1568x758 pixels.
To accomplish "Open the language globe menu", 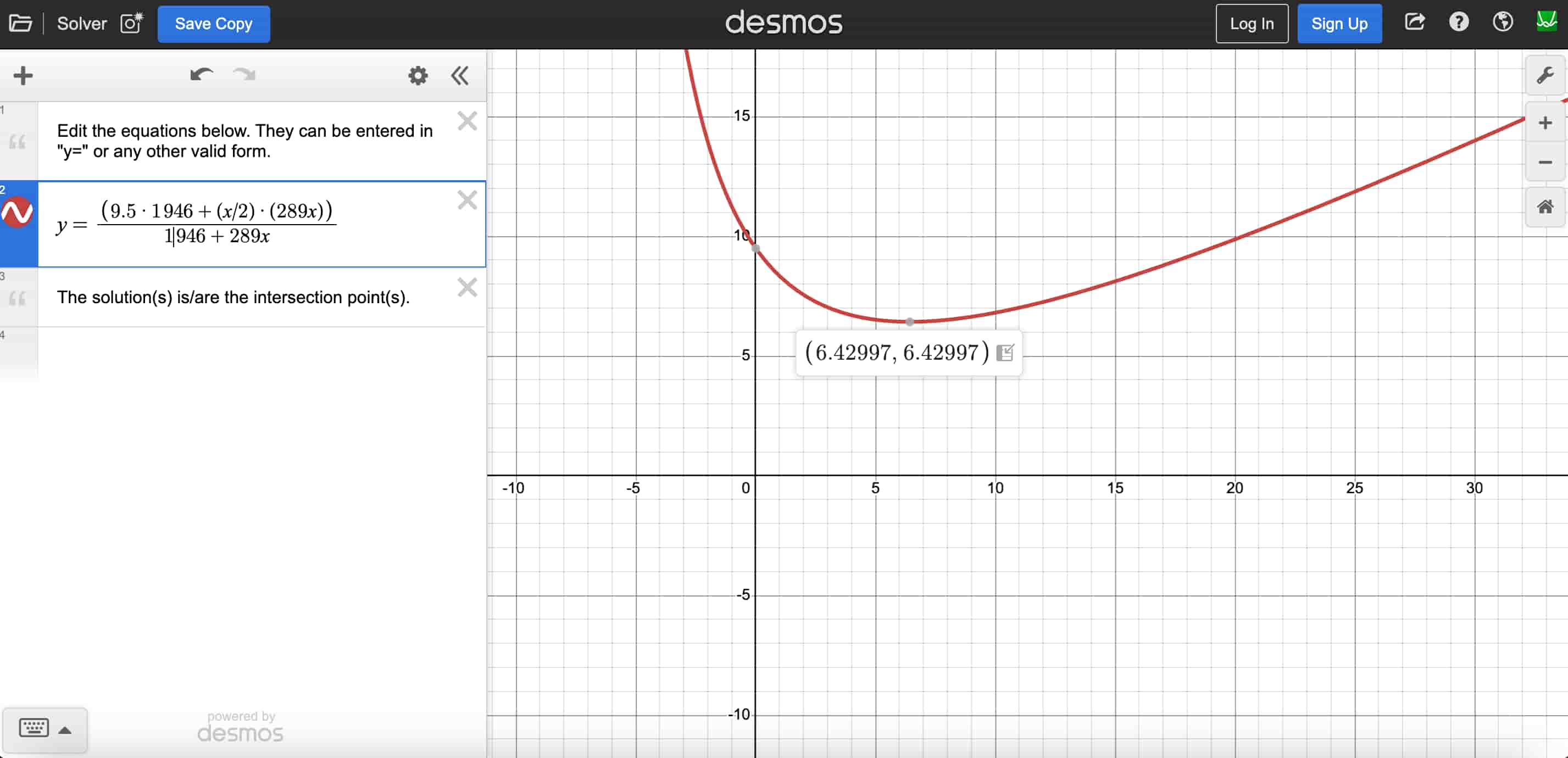I will tap(1502, 23).
